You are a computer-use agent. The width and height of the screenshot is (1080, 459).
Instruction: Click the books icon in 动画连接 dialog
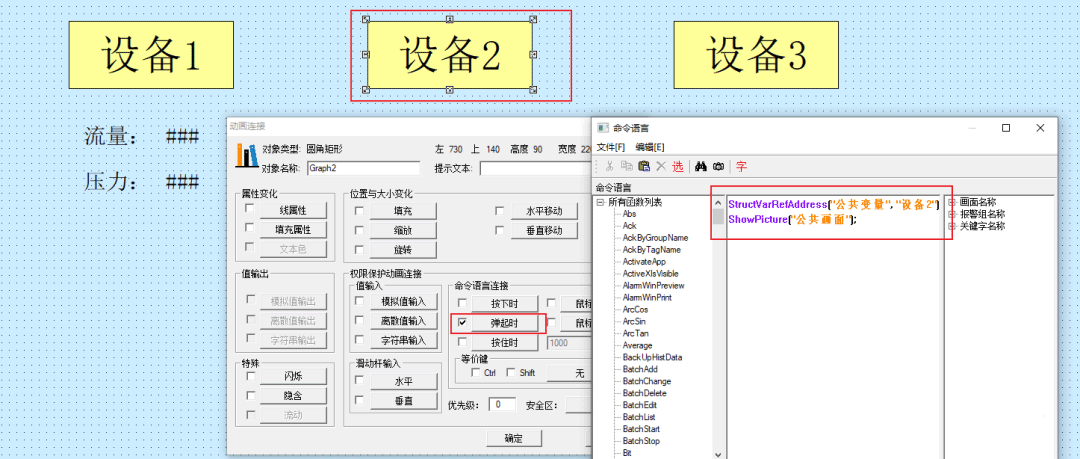click(x=246, y=154)
